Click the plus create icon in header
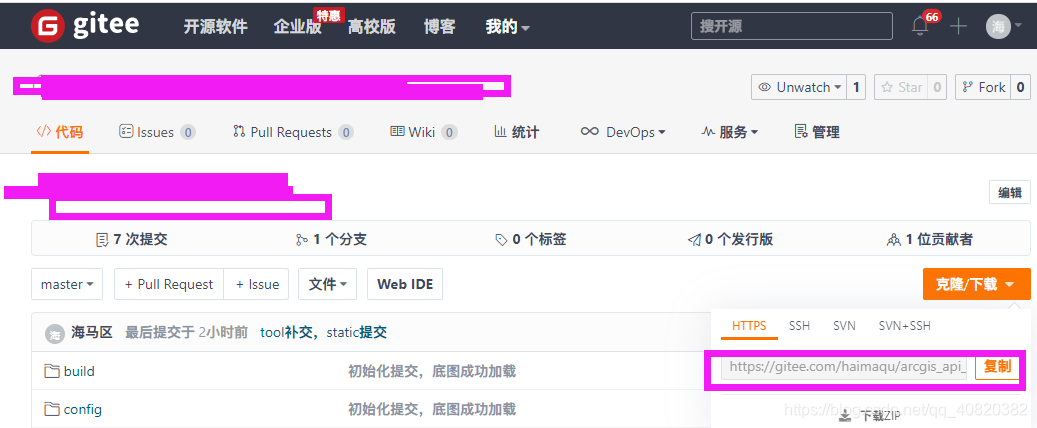 coord(958,26)
